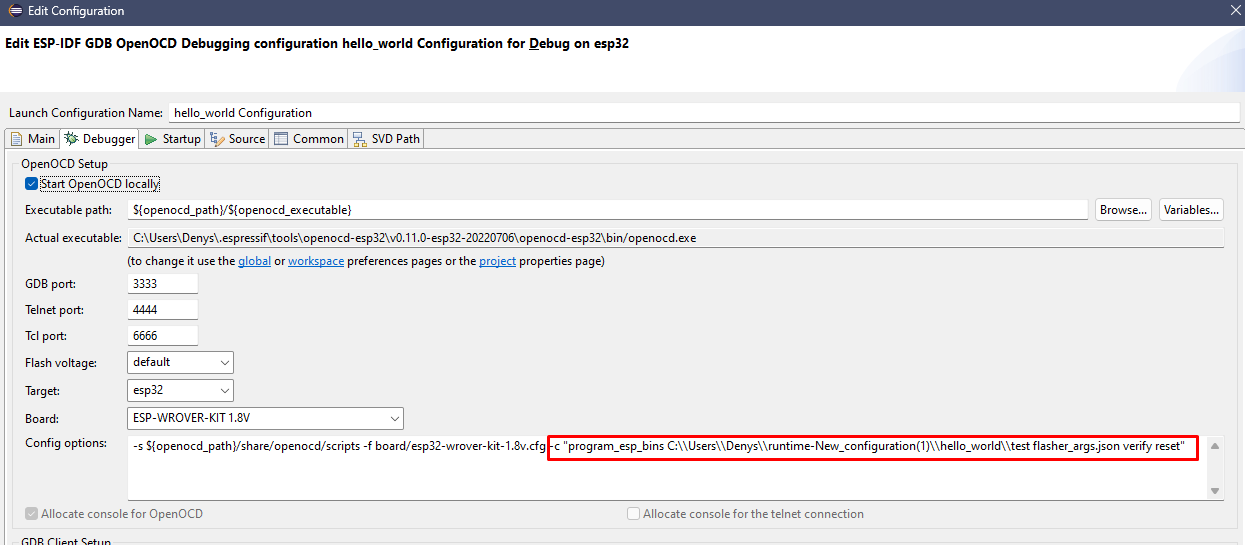Close the Edit Configuration dialog
1245x545 pixels.
[1234, 11]
